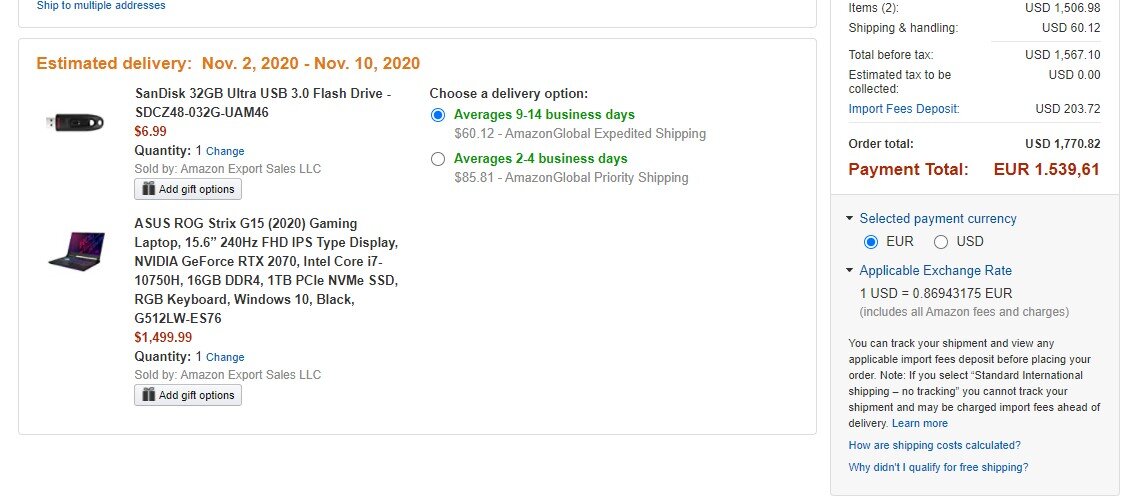Collapse the Selected payment currency section
The height and width of the screenshot is (502, 1127).
point(850,219)
